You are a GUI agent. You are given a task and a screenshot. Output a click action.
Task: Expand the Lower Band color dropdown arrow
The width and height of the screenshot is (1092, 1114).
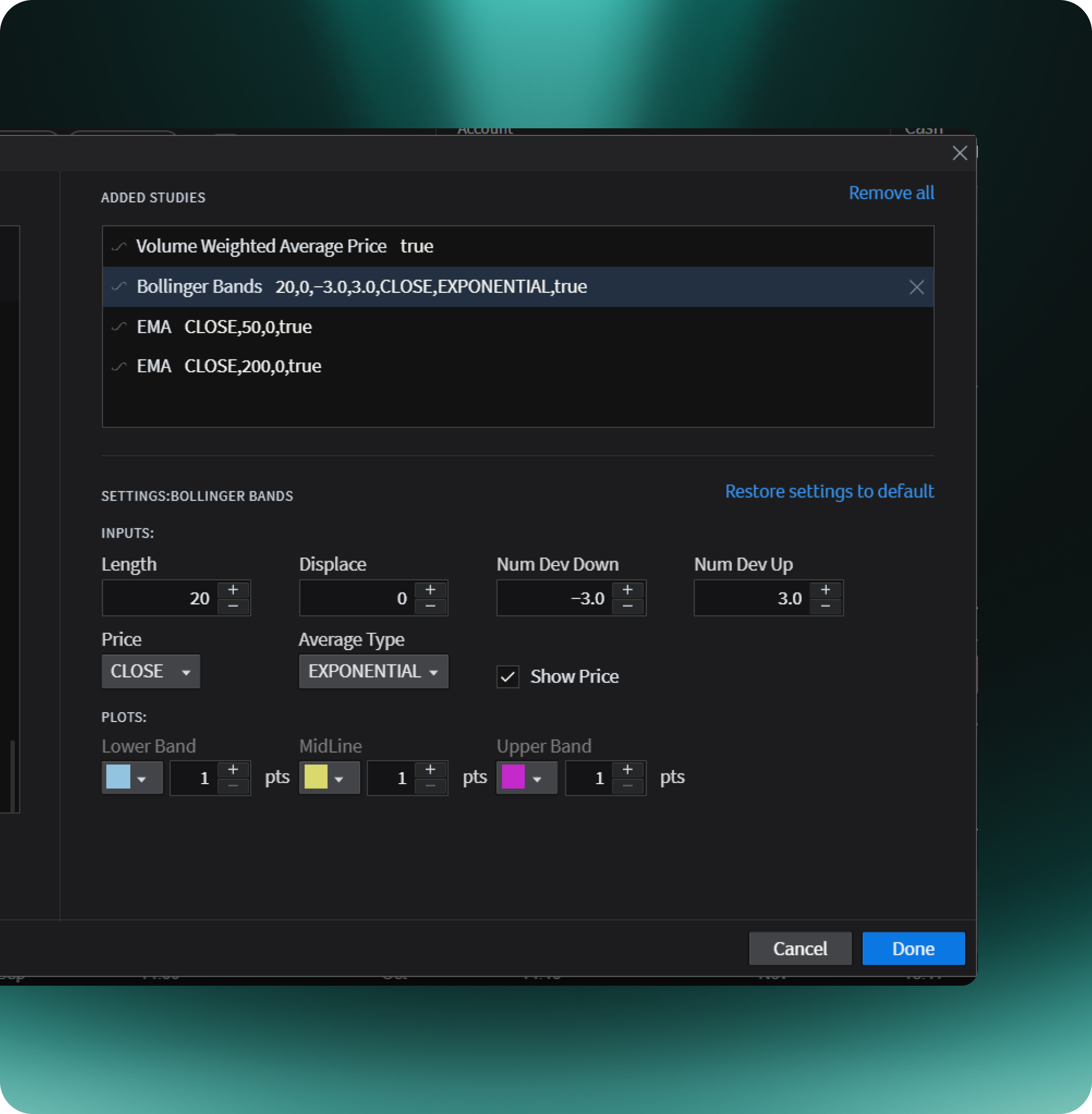(142, 778)
